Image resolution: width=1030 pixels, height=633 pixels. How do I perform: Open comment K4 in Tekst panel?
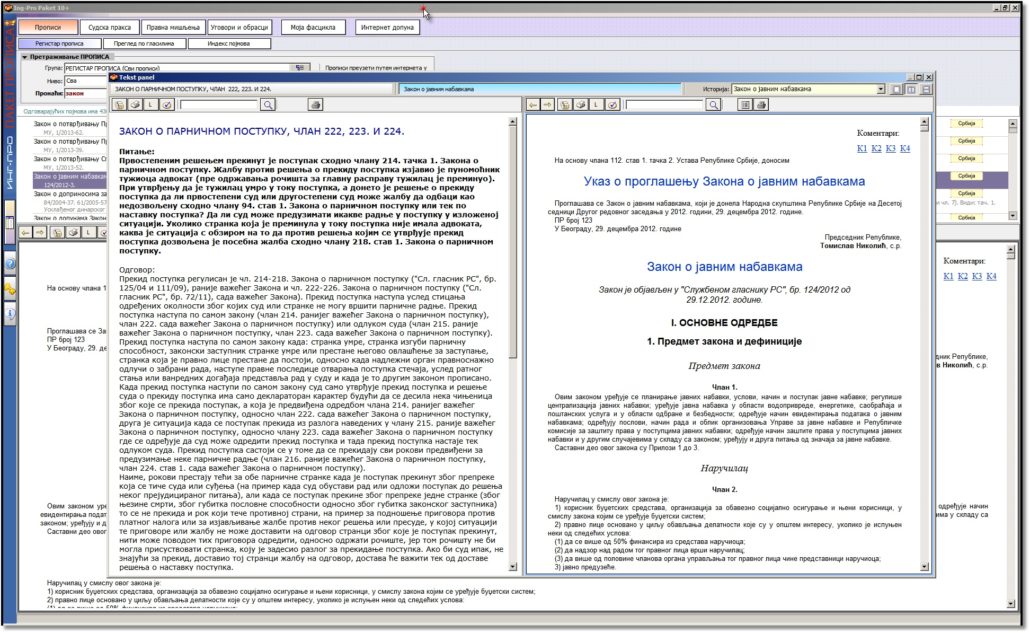tap(905, 148)
